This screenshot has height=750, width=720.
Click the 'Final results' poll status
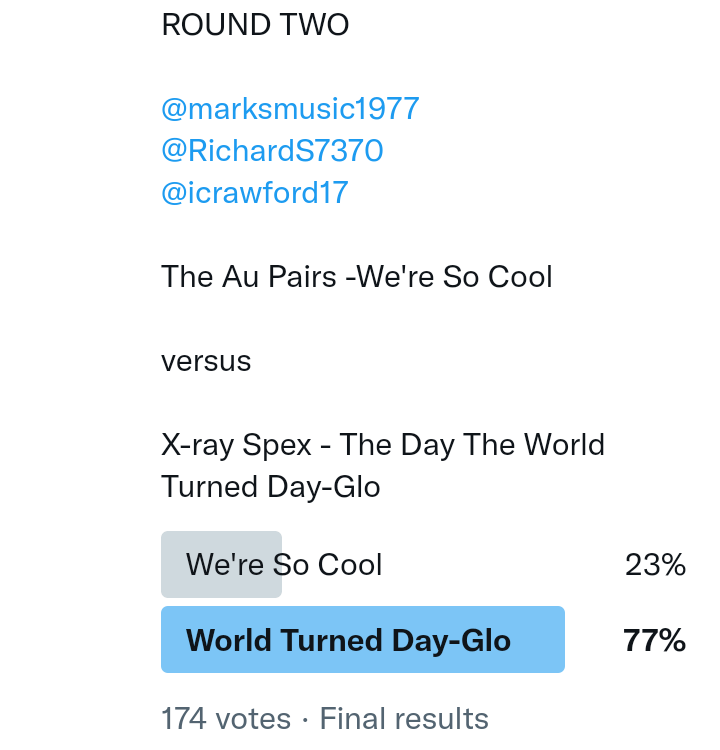tap(404, 718)
